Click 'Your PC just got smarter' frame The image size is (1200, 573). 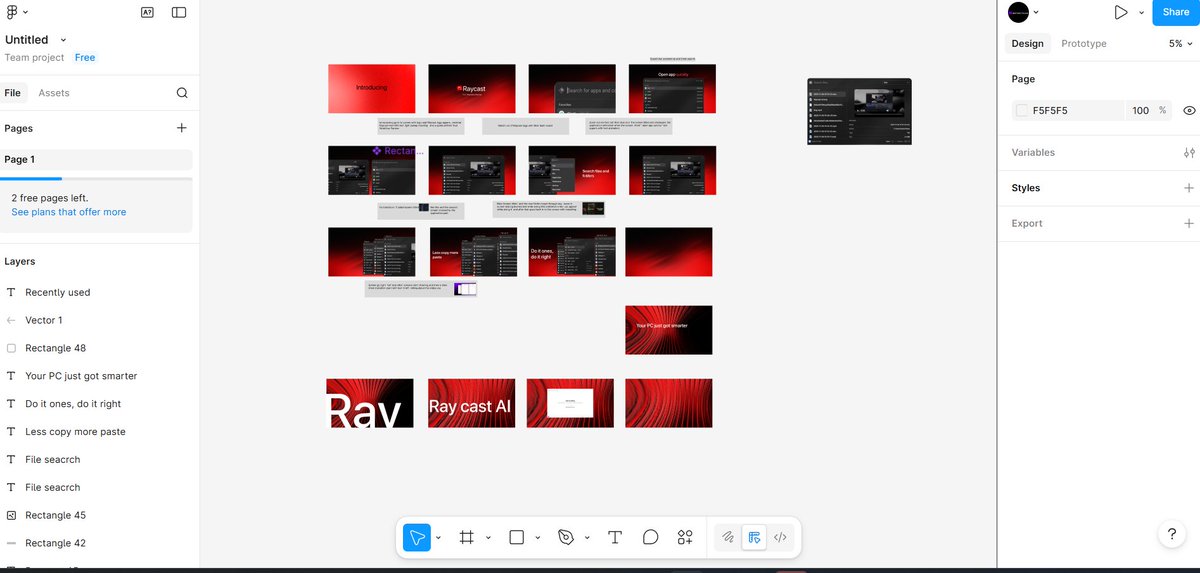(669, 330)
